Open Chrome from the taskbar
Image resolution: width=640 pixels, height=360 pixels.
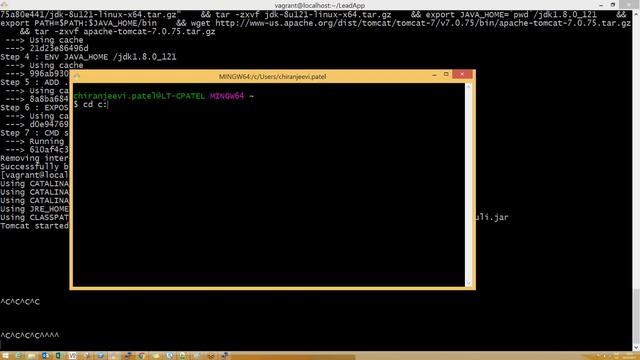142,356
